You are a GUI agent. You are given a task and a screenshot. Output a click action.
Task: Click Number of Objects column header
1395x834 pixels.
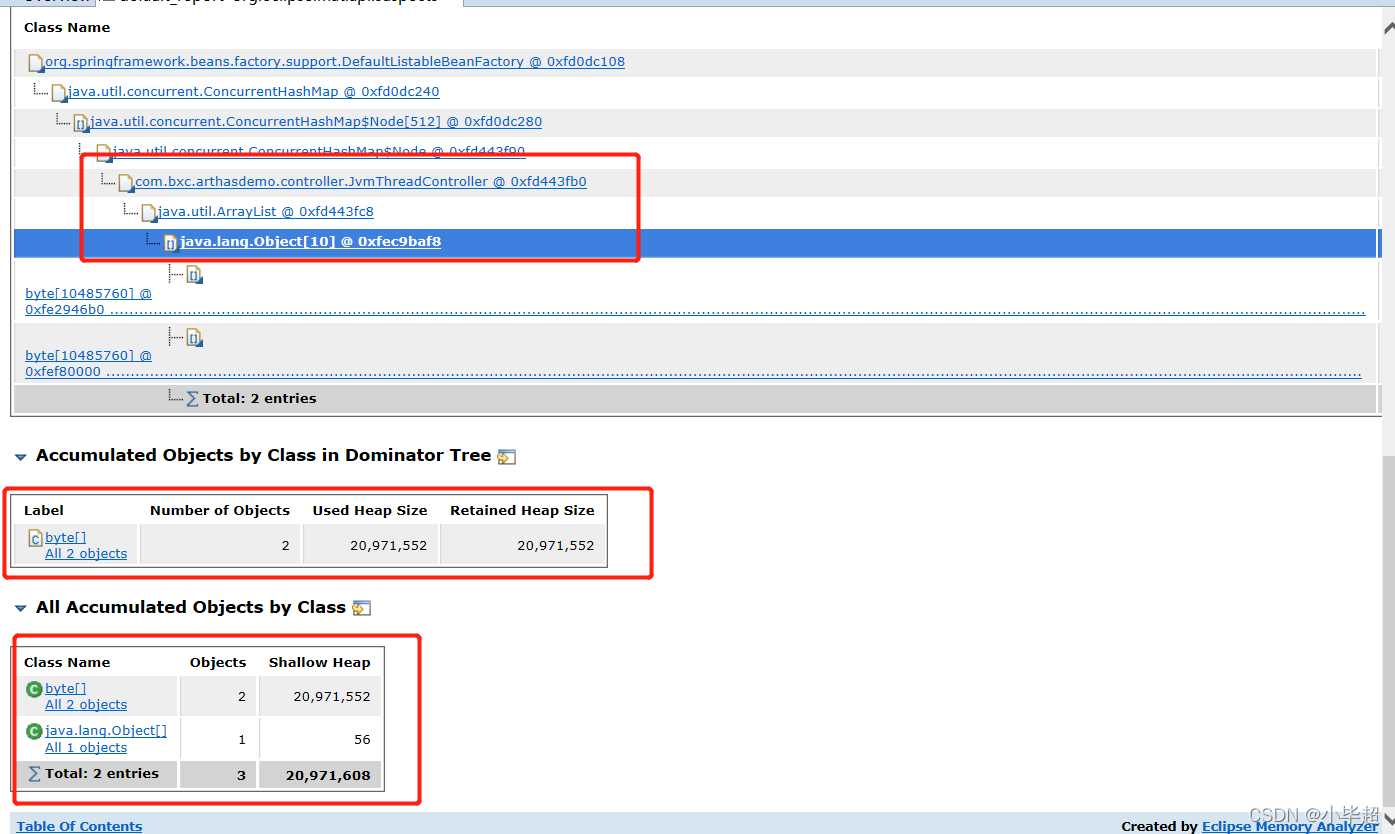(220, 510)
